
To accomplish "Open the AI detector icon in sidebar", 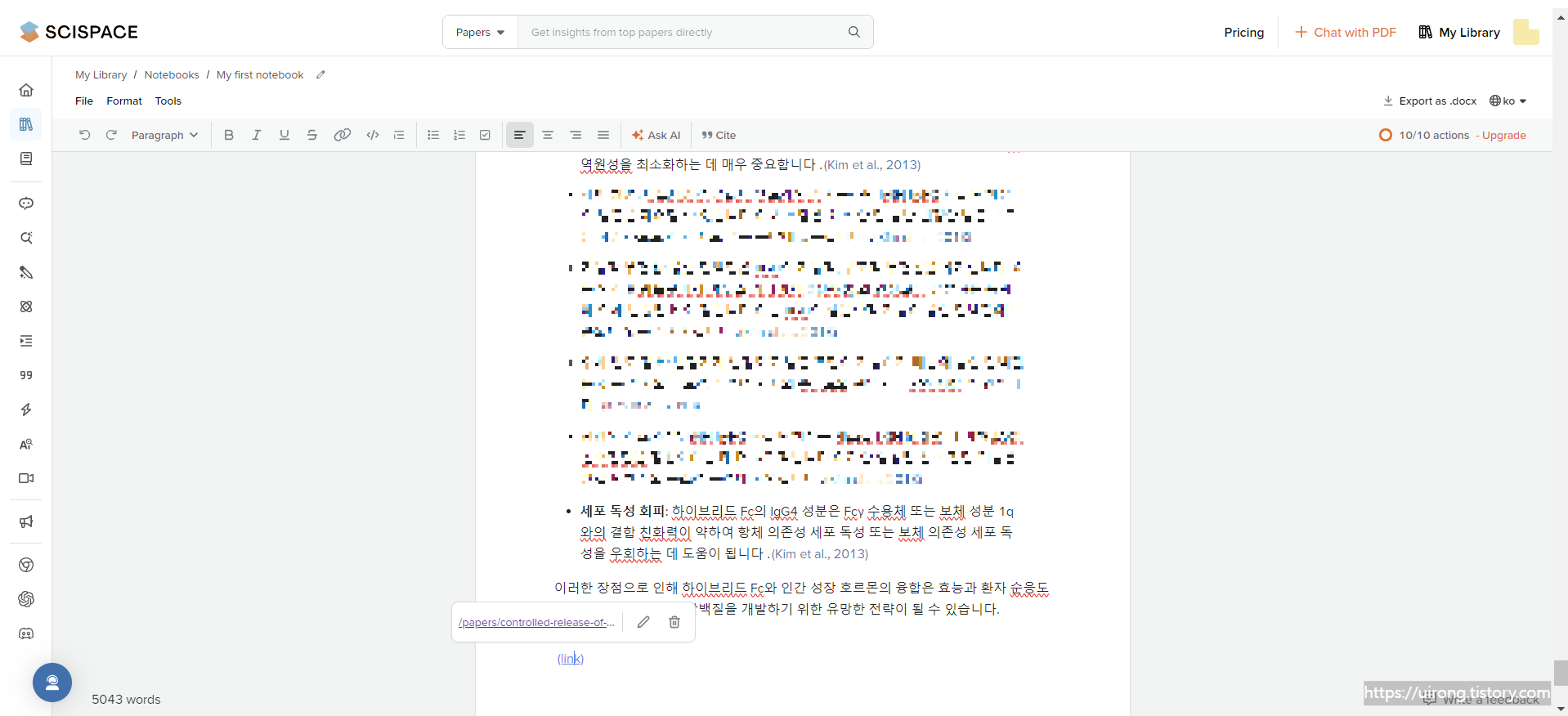I will click(x=26, y=444).
